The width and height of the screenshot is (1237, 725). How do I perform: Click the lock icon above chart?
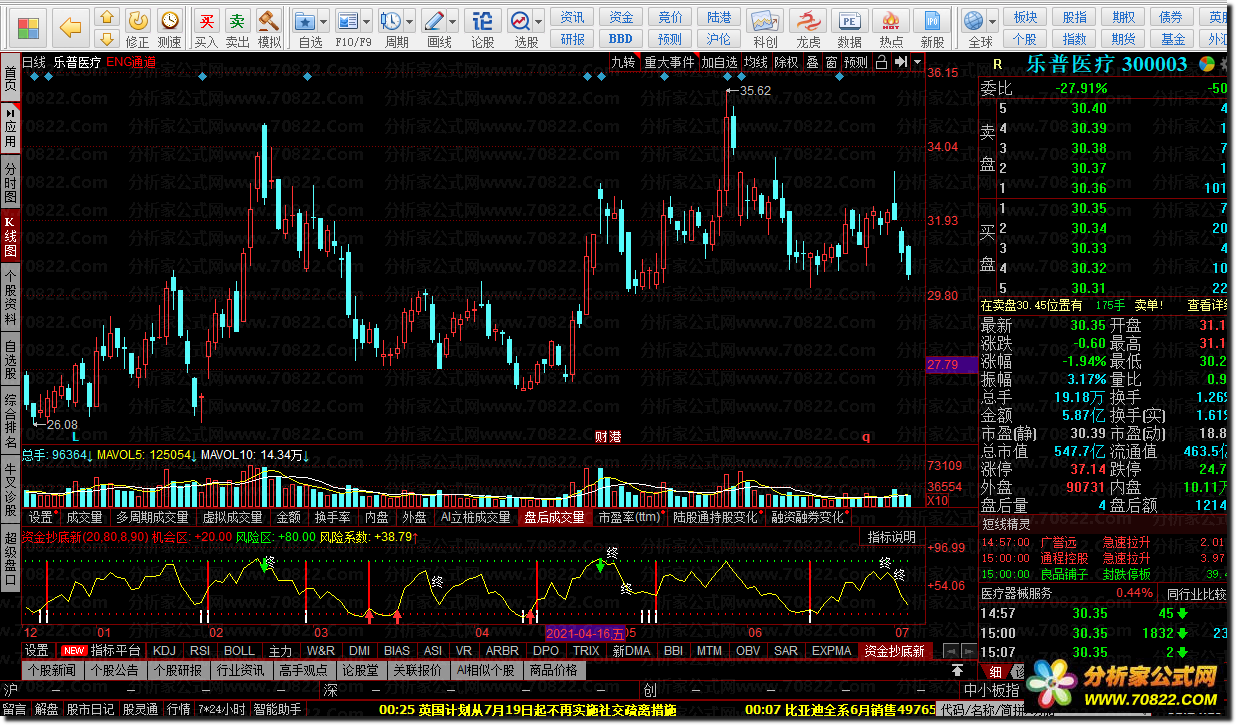881,62
